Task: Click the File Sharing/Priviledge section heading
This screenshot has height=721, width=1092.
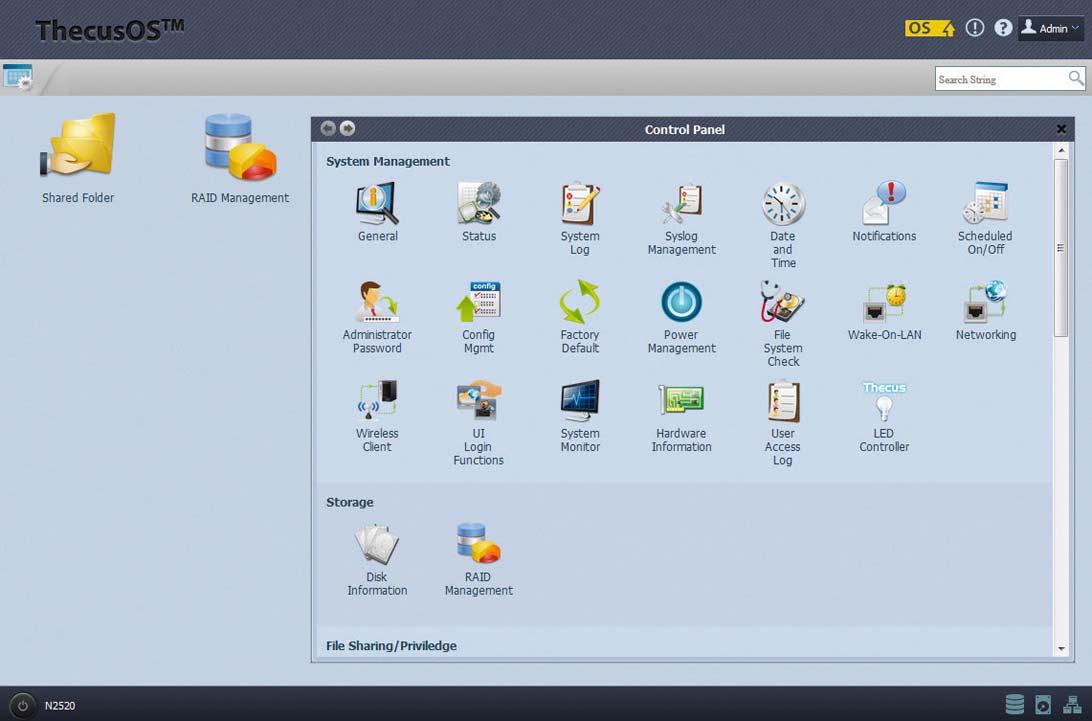Action: [391, 646]
